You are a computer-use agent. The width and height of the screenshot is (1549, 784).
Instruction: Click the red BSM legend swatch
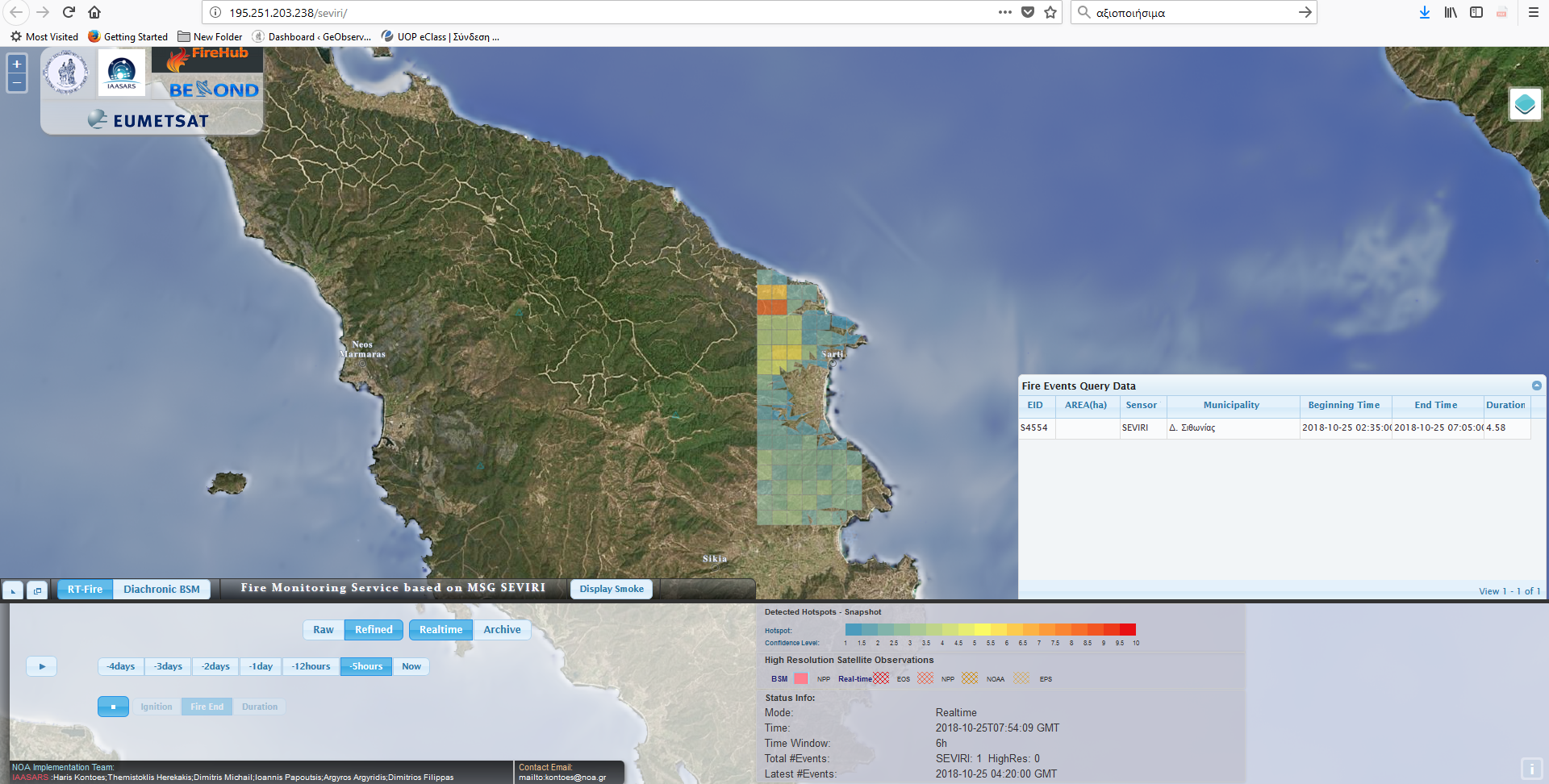coord(800,678)
